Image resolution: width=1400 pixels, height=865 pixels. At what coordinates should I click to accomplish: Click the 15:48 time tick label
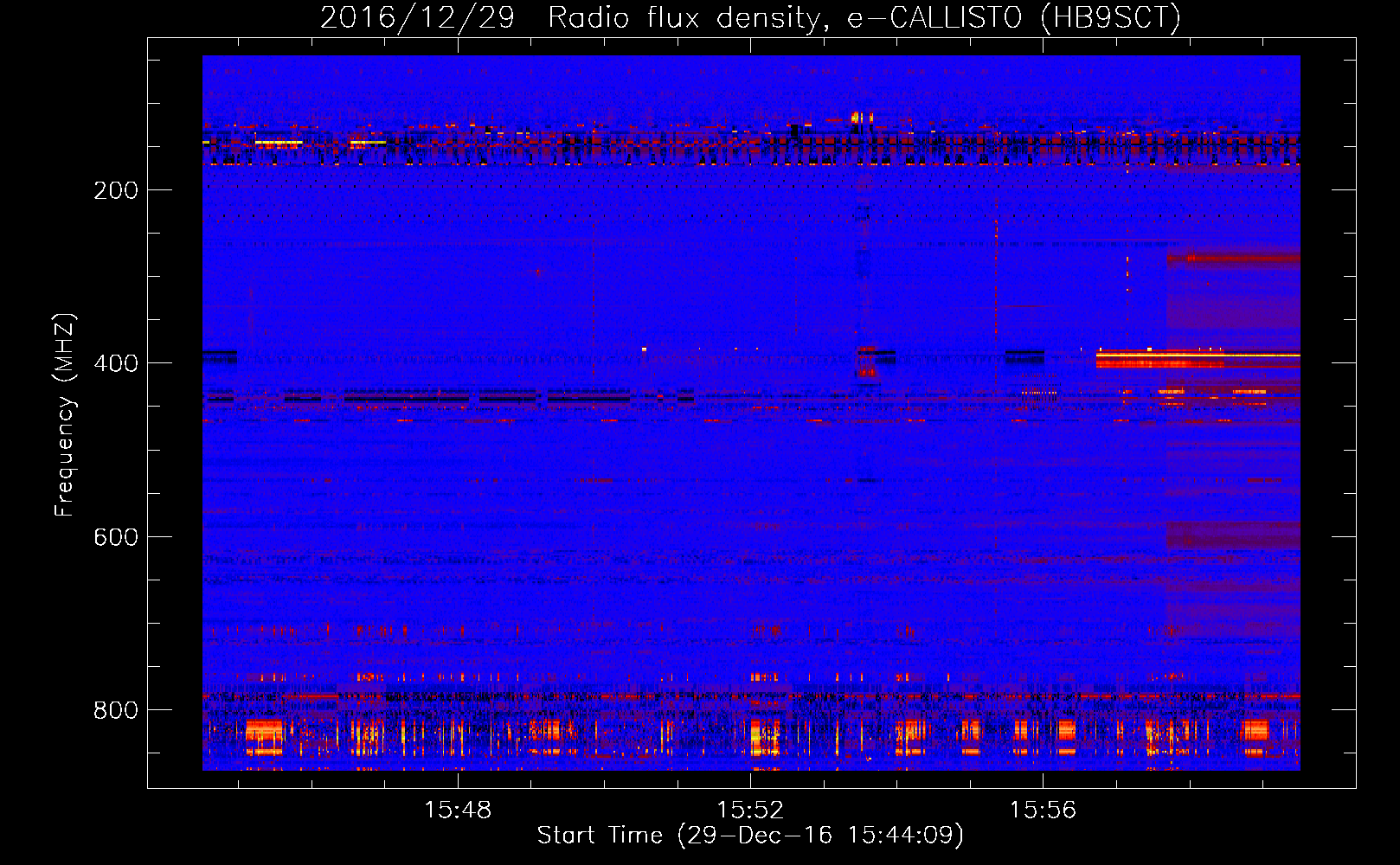click(458, 811)
